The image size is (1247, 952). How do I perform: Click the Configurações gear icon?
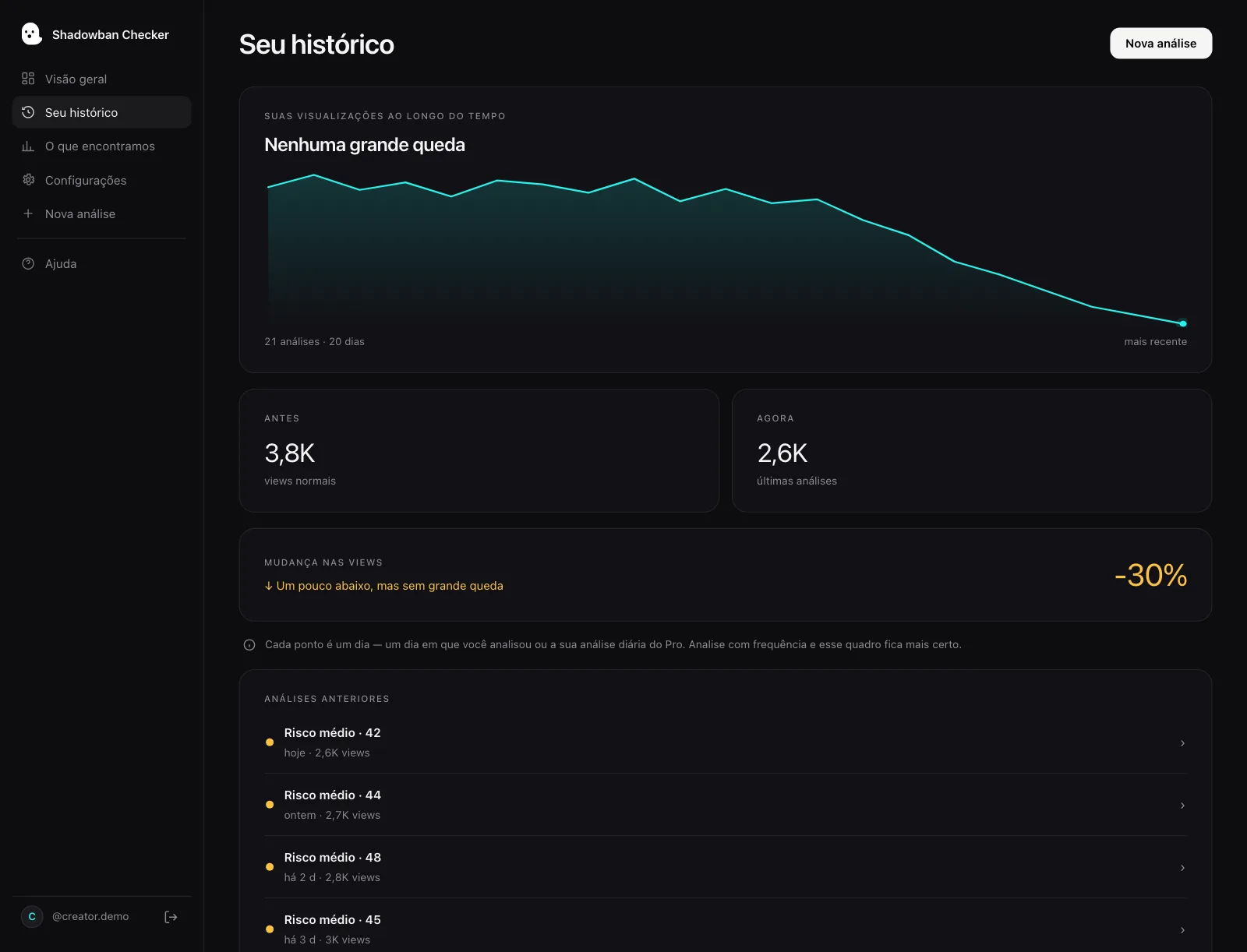point(28,180)
